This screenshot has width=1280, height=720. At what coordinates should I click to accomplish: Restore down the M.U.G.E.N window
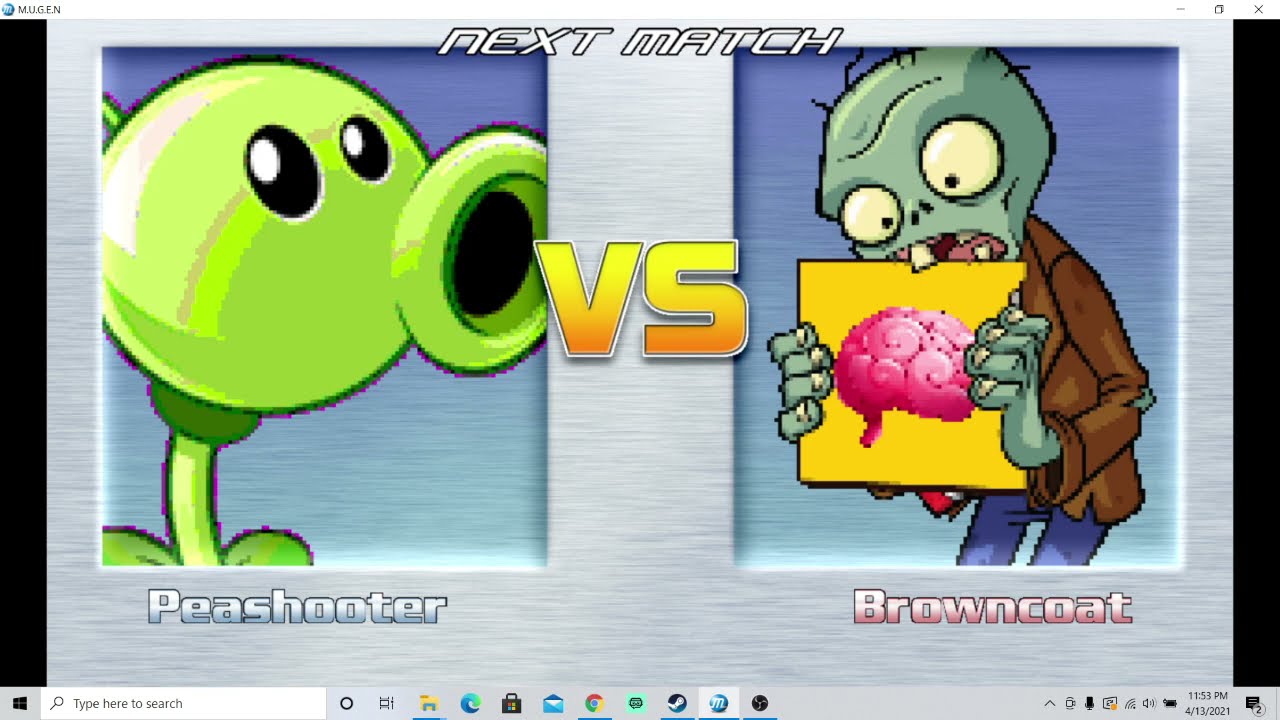click(x=1219, y=9)
